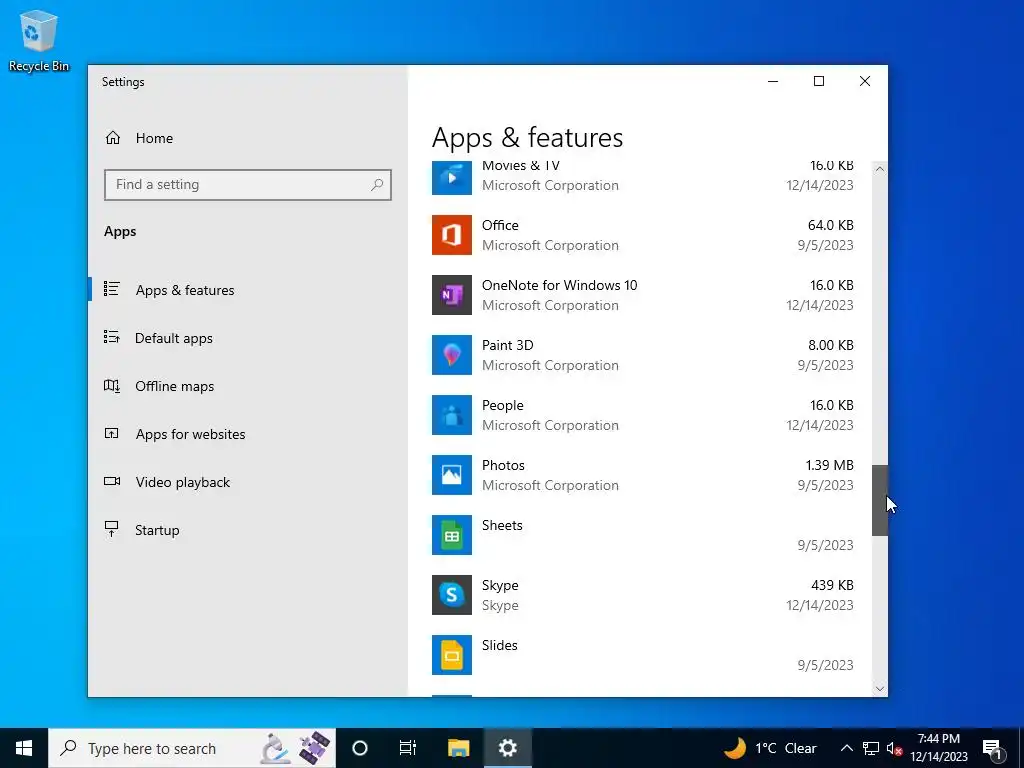Click the 8.00 KB size of Paint 3D
The width and height of the screenshot is (1024, 768).
831,345
